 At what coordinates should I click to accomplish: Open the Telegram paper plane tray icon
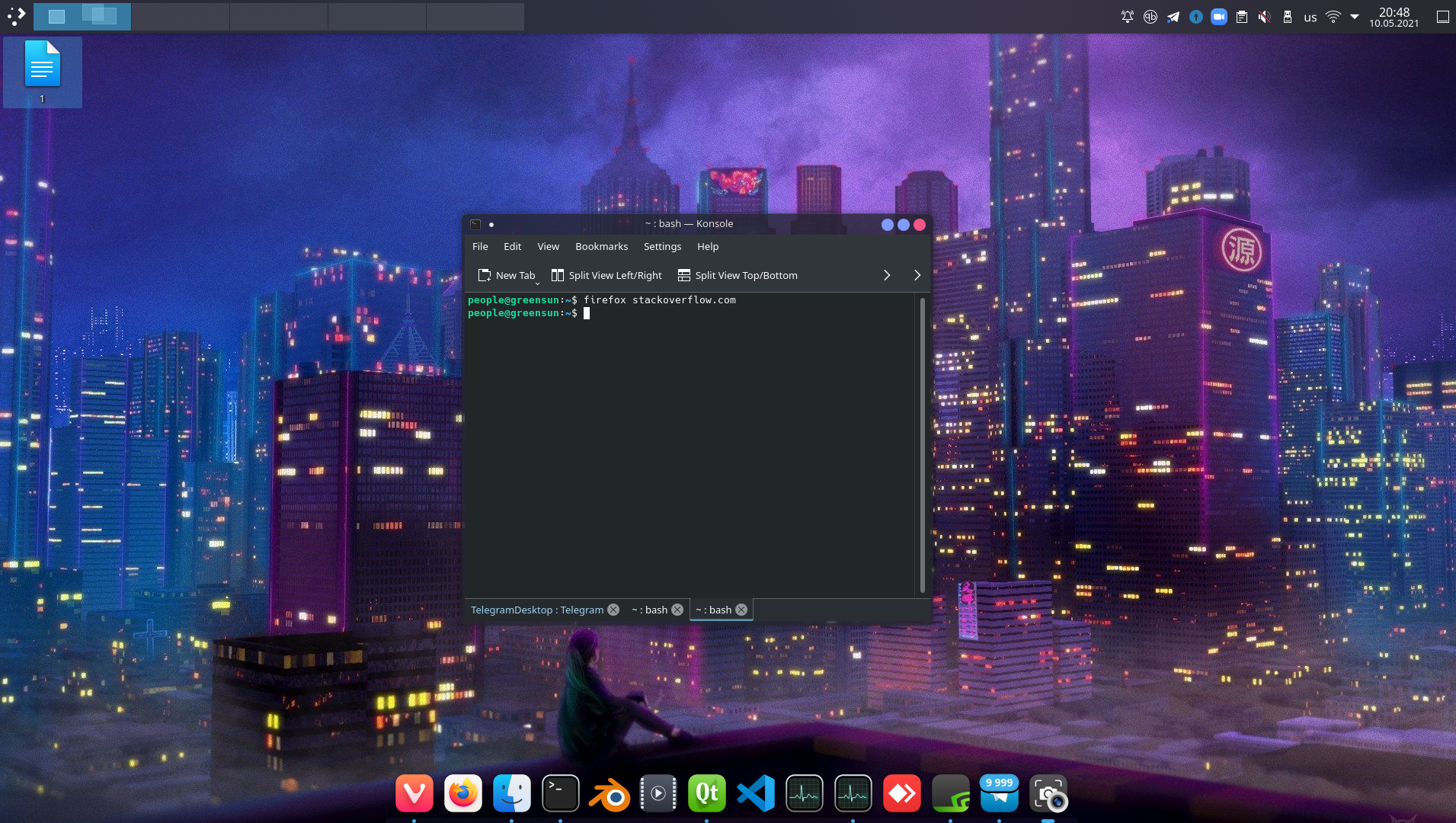[1173, 17]
